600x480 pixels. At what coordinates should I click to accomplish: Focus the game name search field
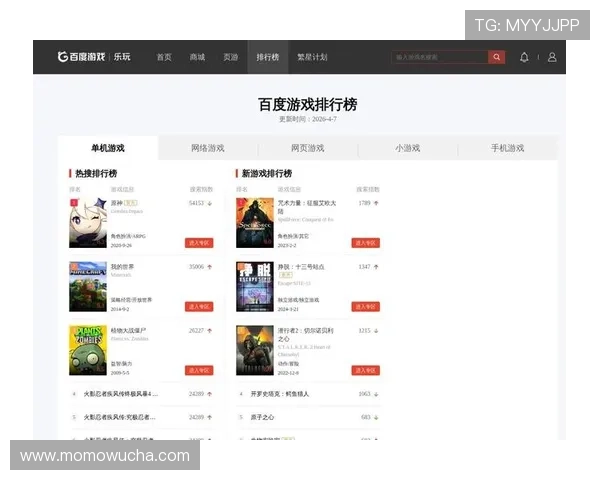click(440, 57)
